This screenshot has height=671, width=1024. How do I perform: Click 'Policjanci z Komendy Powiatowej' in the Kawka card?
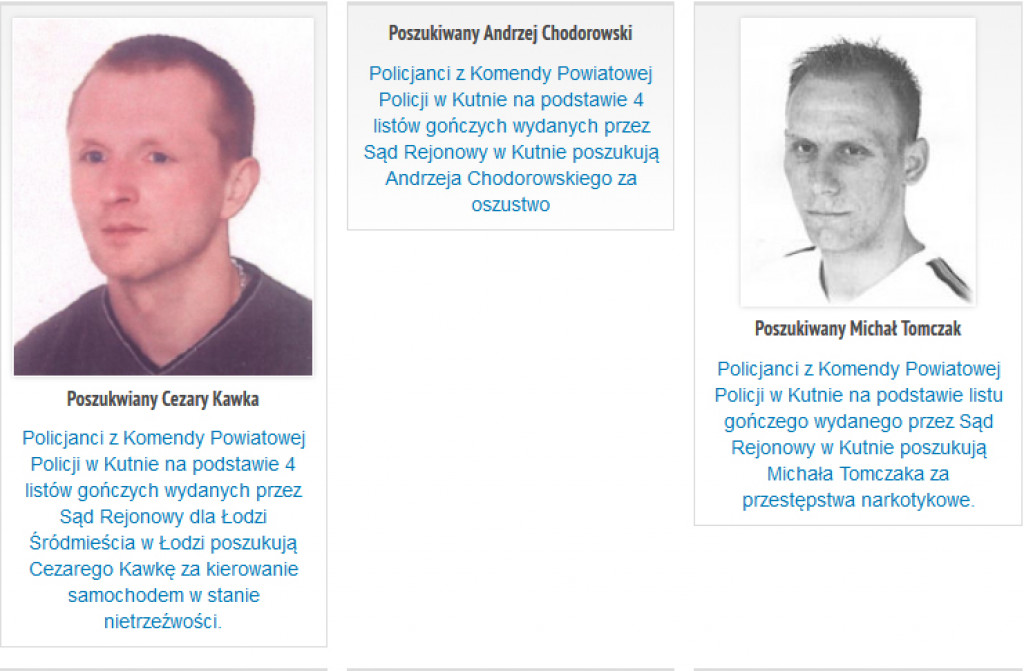point(163,438)
